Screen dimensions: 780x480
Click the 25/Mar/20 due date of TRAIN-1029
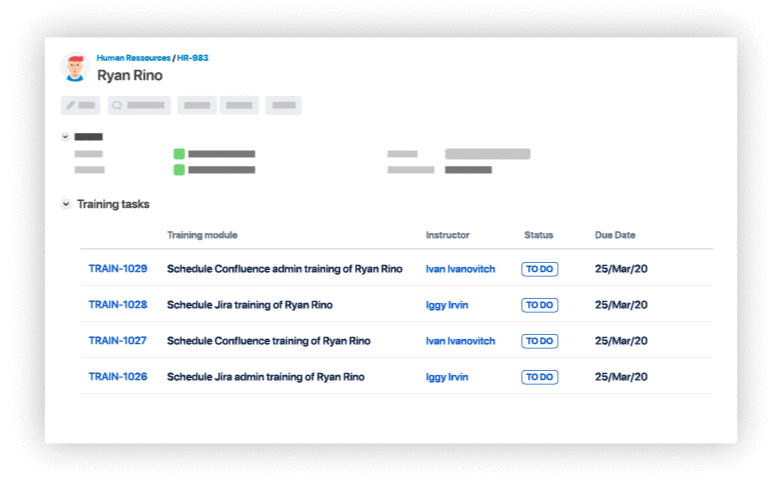tap(621, 269)
